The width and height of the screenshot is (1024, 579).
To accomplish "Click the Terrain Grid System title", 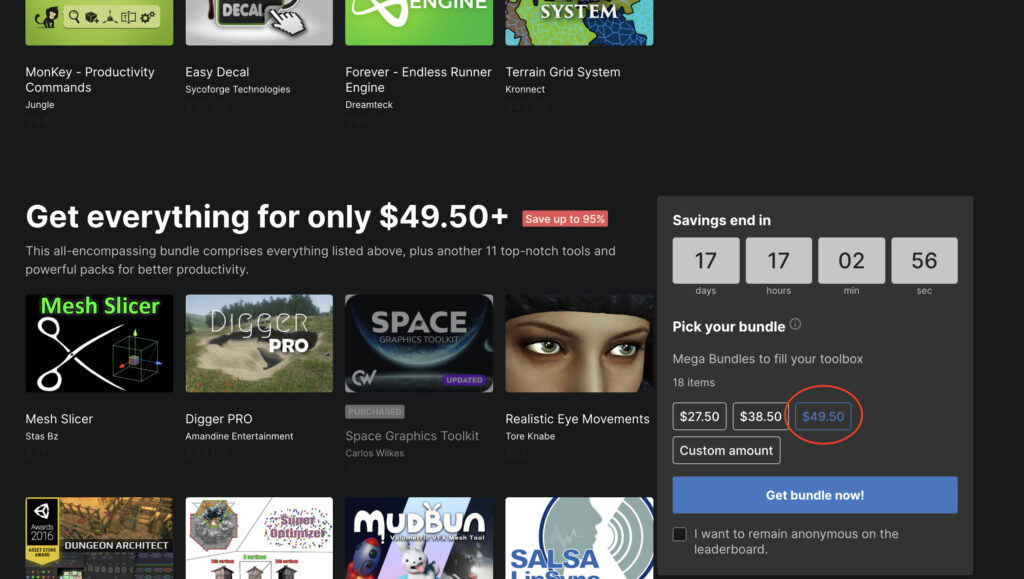I will tap(563, 72).
